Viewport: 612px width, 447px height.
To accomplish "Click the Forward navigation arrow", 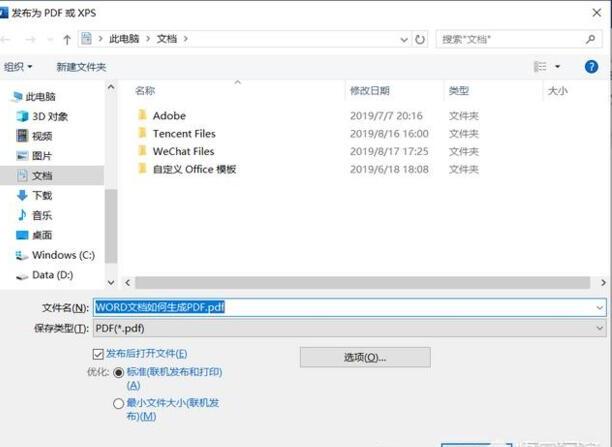I will point(30,39).
